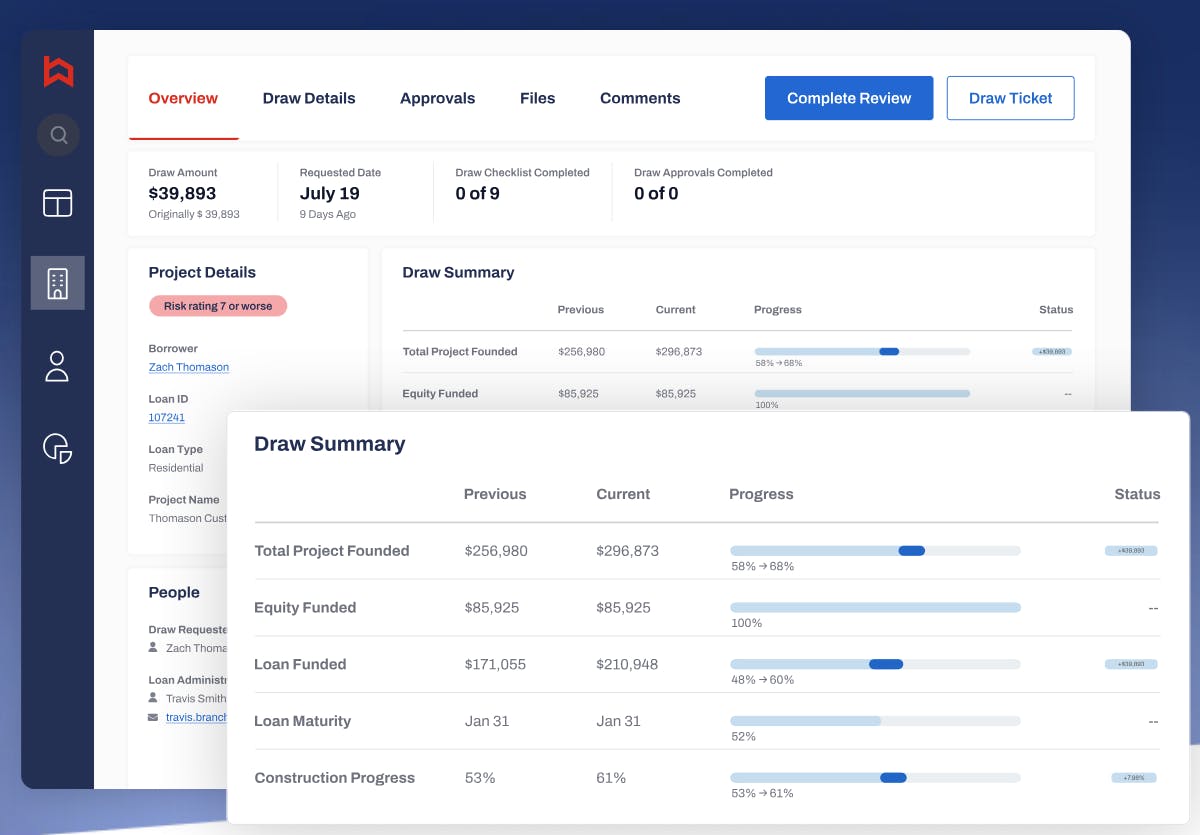
Task: Open the user profile icon in sidebar
Action: point(58,366)
